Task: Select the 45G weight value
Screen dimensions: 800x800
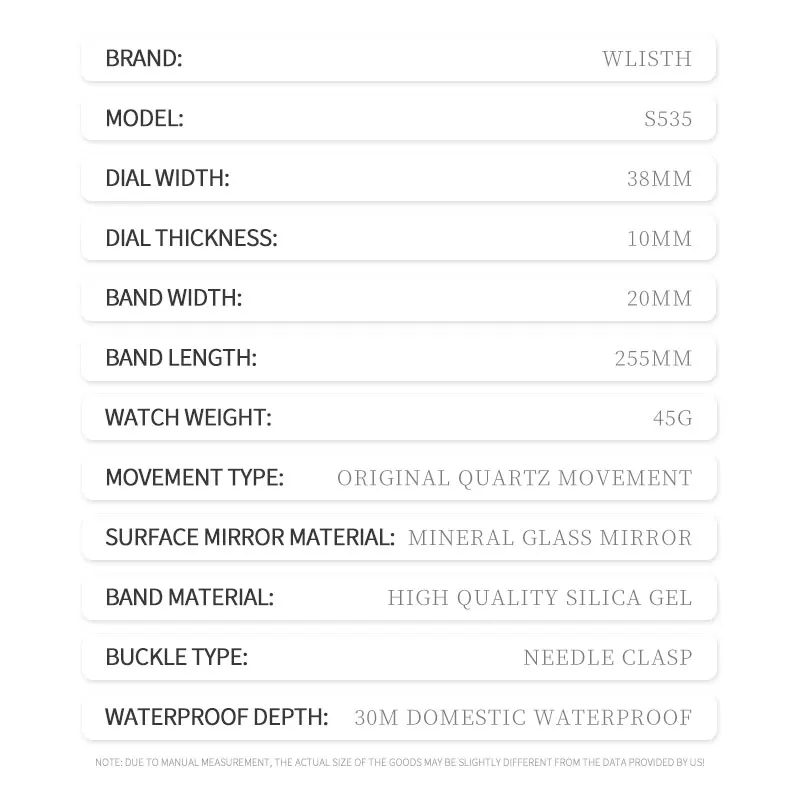Action: point(672,418)
